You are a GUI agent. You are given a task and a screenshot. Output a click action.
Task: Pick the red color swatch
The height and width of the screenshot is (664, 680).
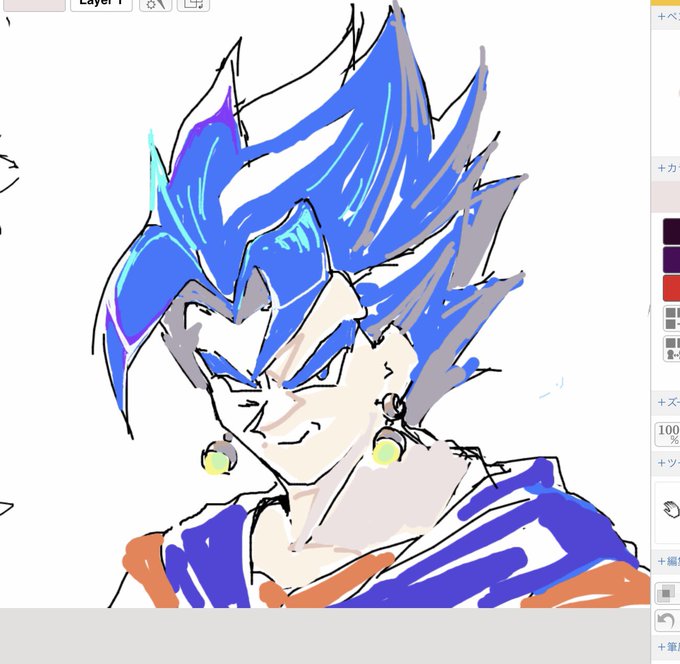671,288
